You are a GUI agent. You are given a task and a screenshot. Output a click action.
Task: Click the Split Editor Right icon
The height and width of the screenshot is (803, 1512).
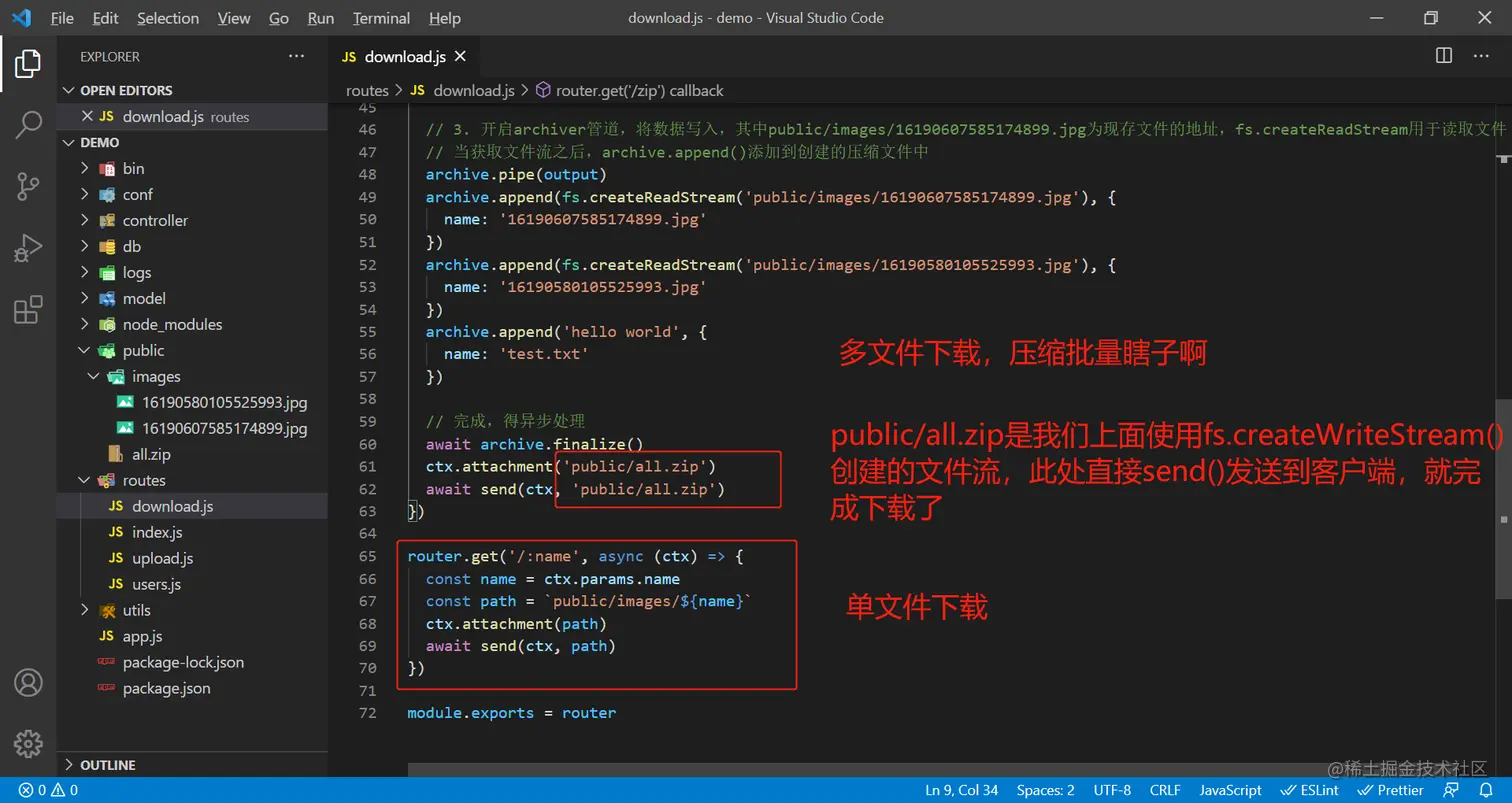[1444, 56]
